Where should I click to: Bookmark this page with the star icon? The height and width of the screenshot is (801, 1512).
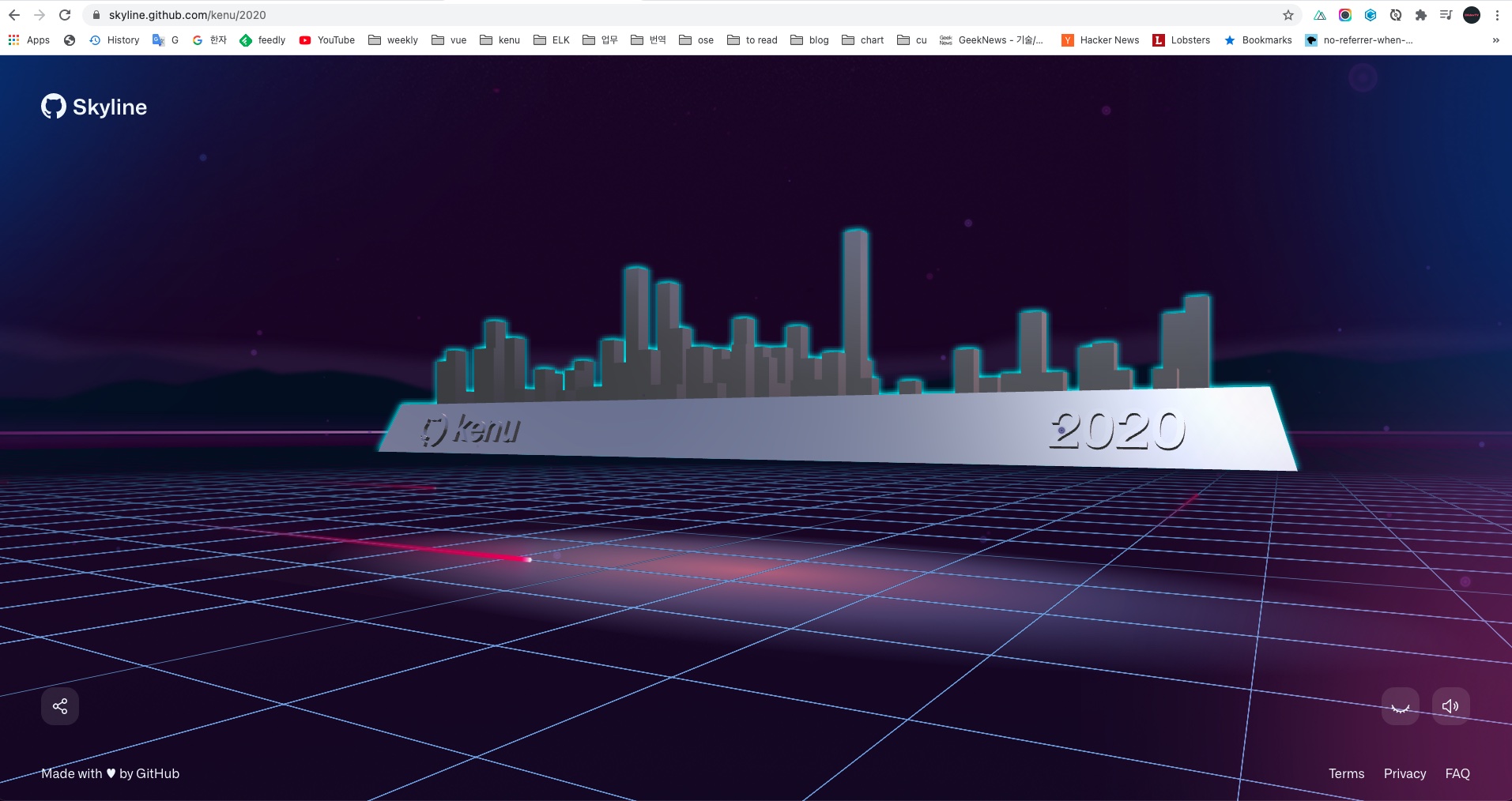tap(1288, 15)
